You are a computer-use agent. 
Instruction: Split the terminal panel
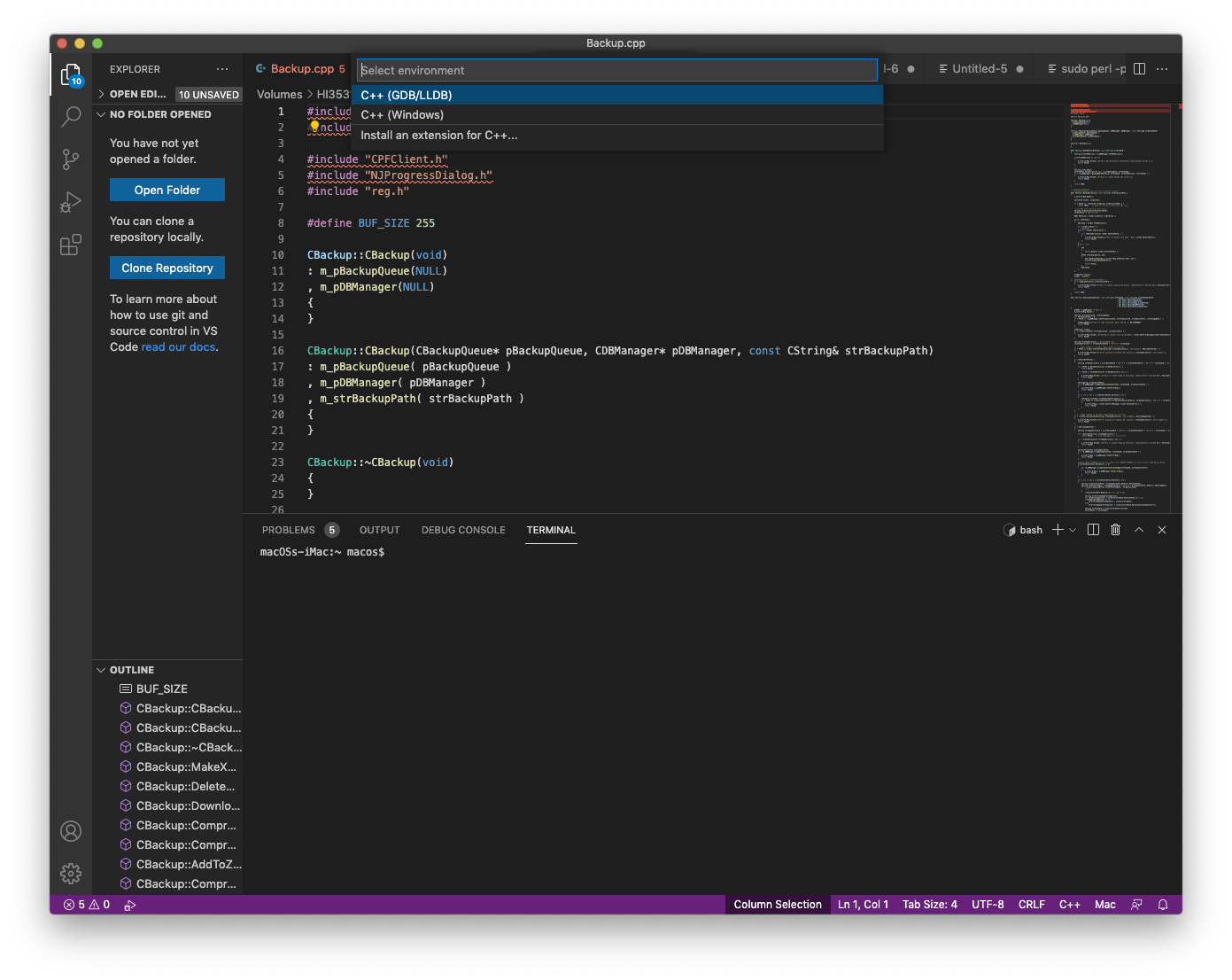tap(1093, 530)
